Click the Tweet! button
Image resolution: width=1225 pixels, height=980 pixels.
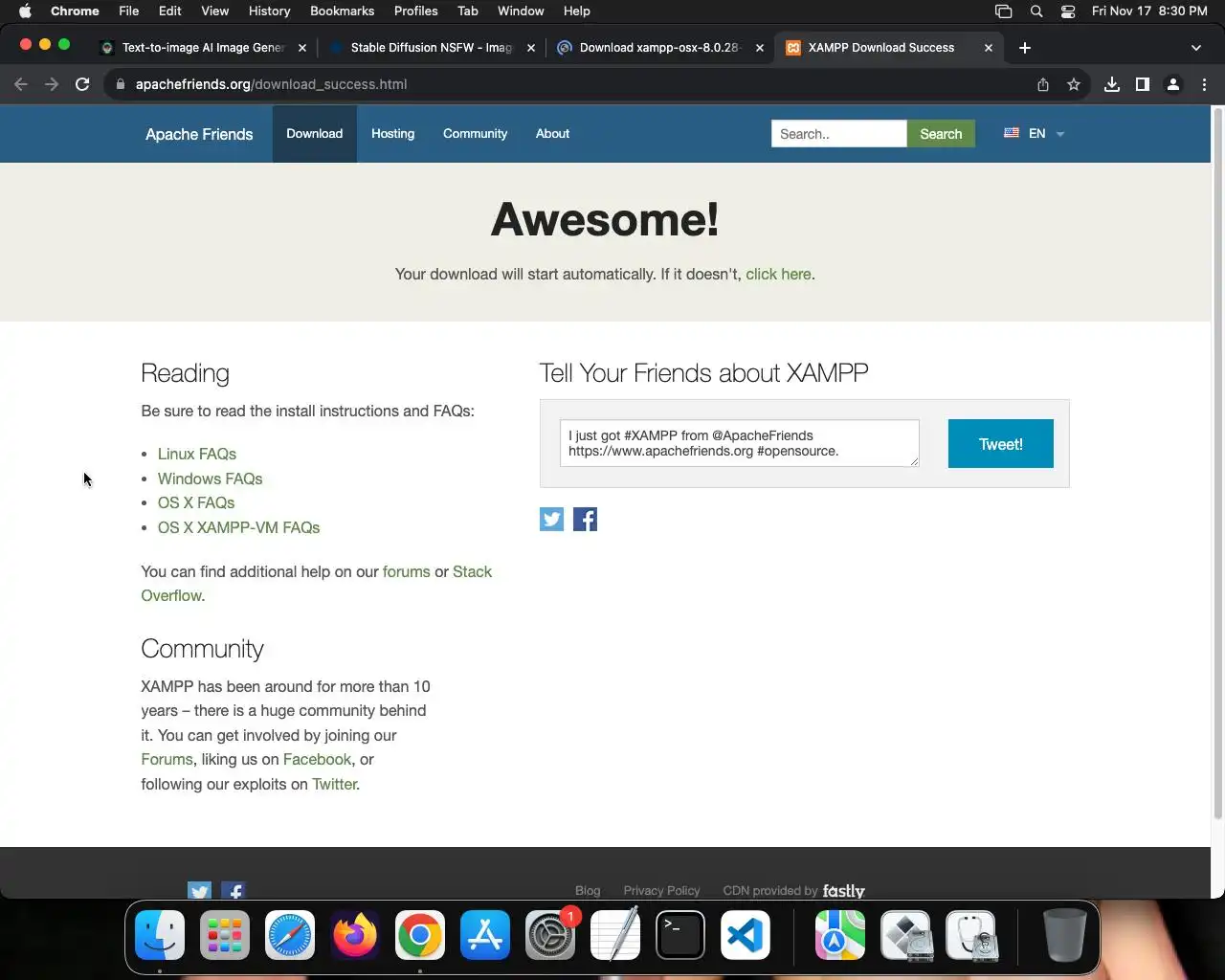[1000, 444]
